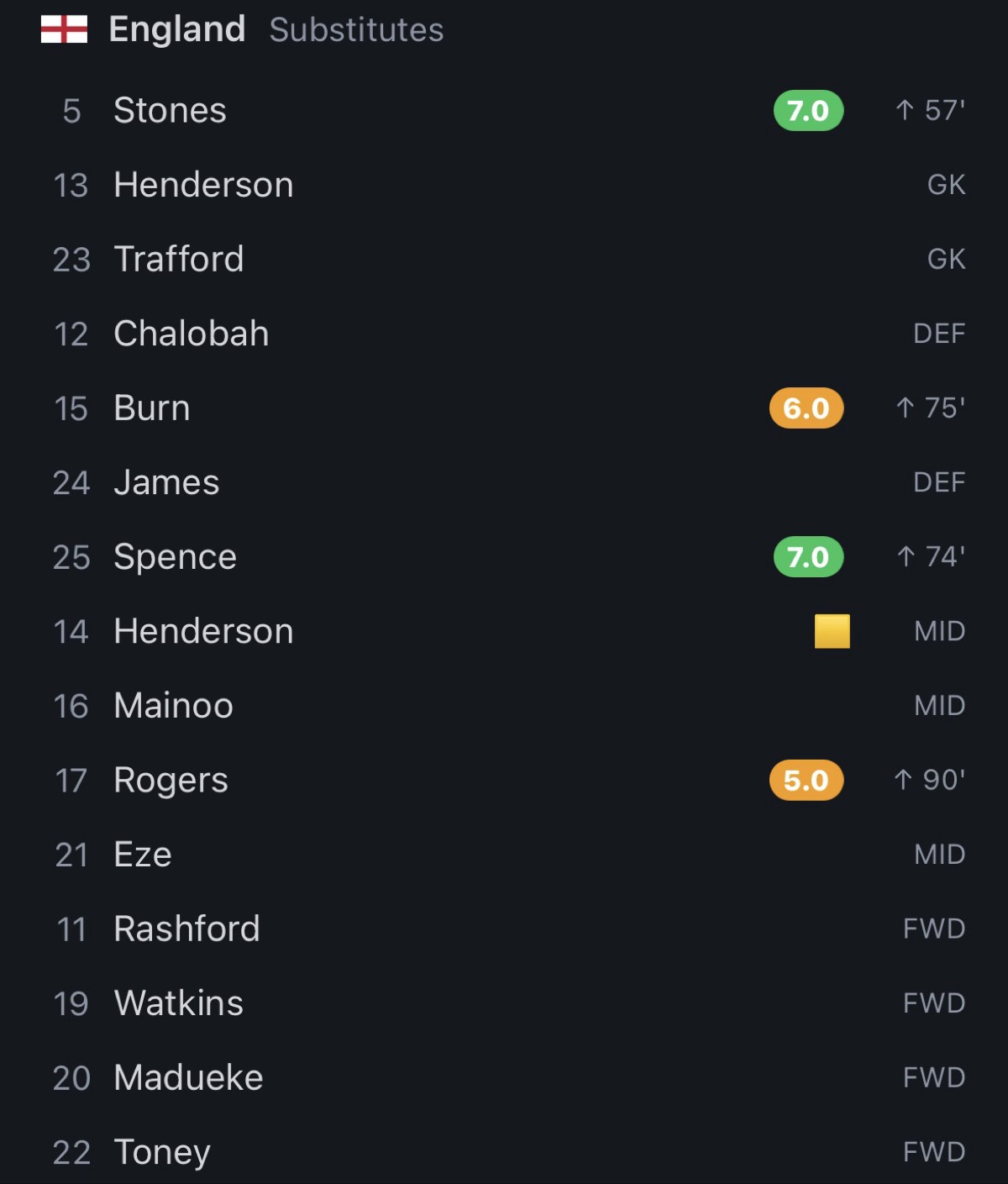The width and height of the screenshot is (1008, 1184).
Task: Tap the substitution arrow at 57'
Action: point(905,110)
